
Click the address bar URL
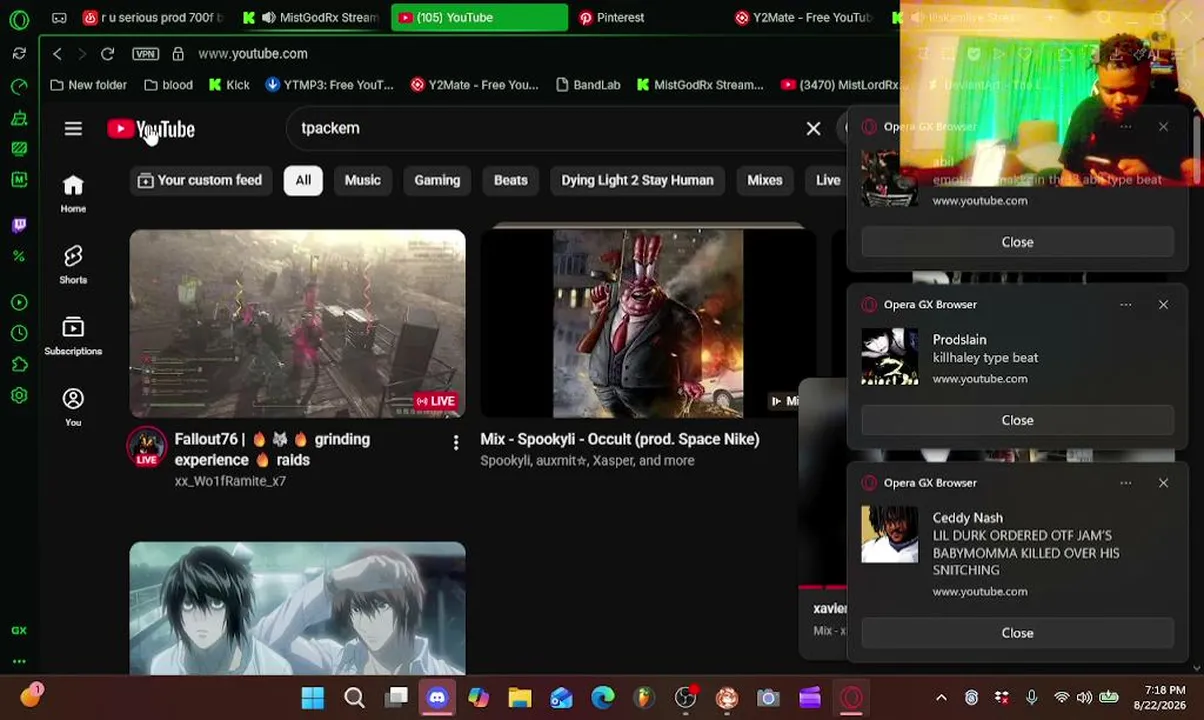(x=253, y=54)
